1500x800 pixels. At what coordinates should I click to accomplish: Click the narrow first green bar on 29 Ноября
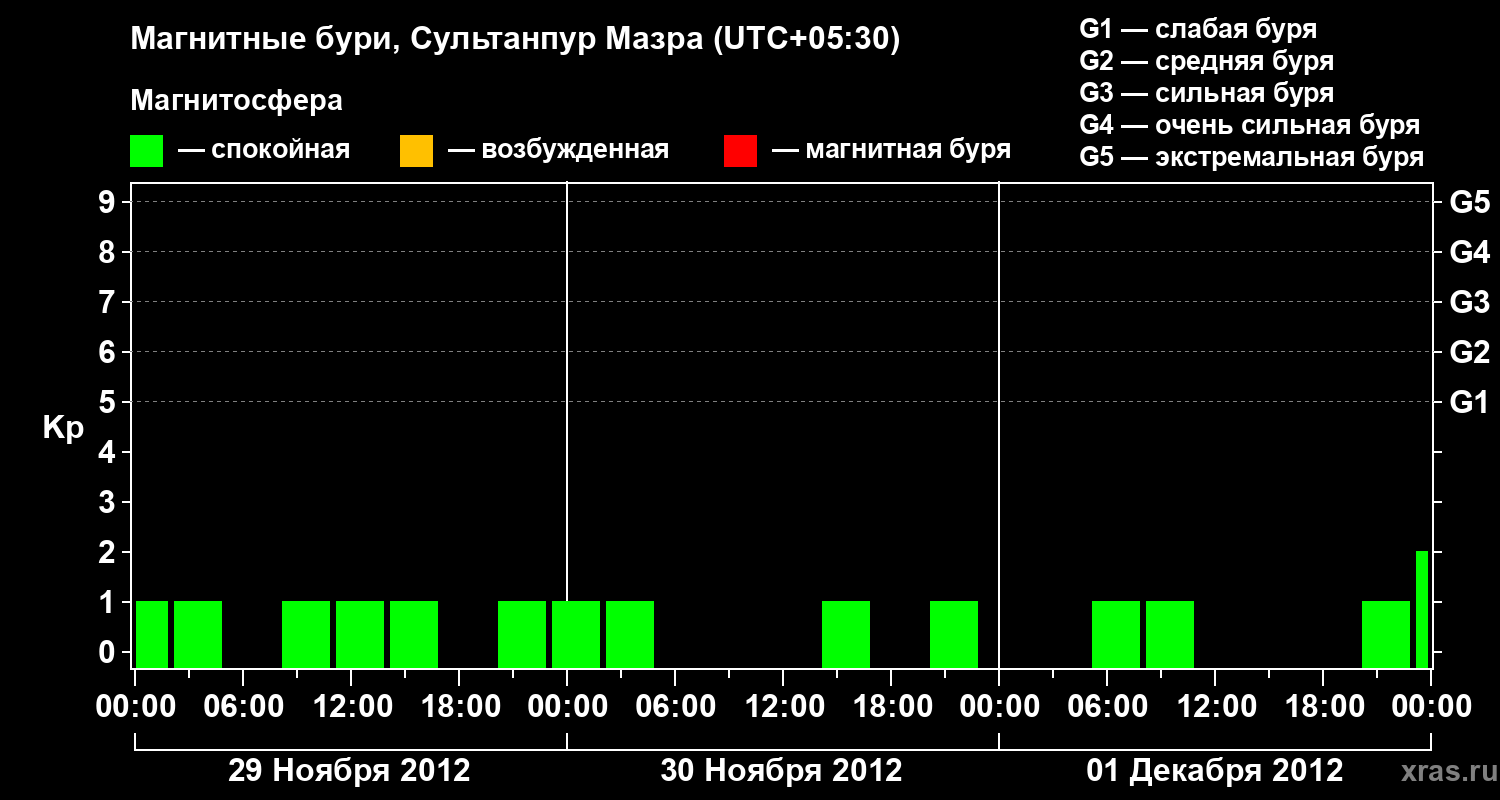coord(152,634)
